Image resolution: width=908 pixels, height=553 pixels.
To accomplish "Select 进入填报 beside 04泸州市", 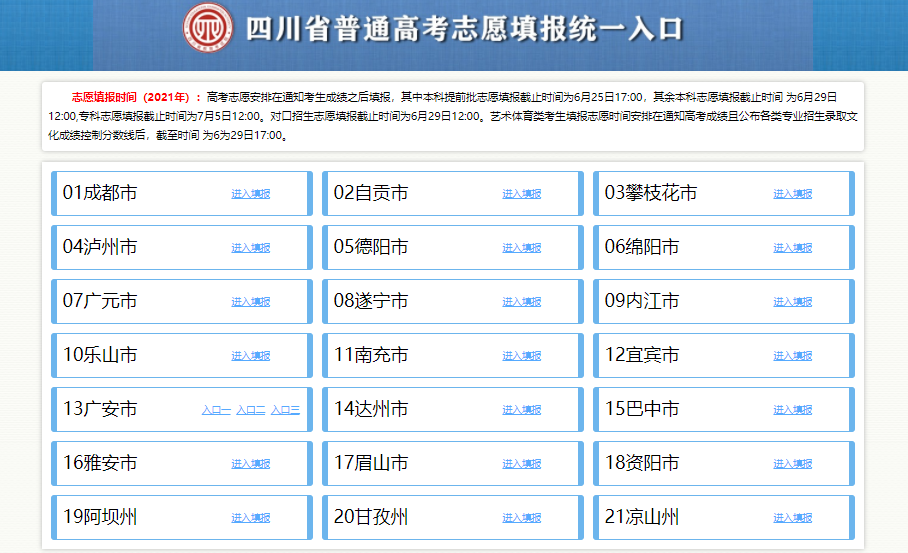I will 251,248.
